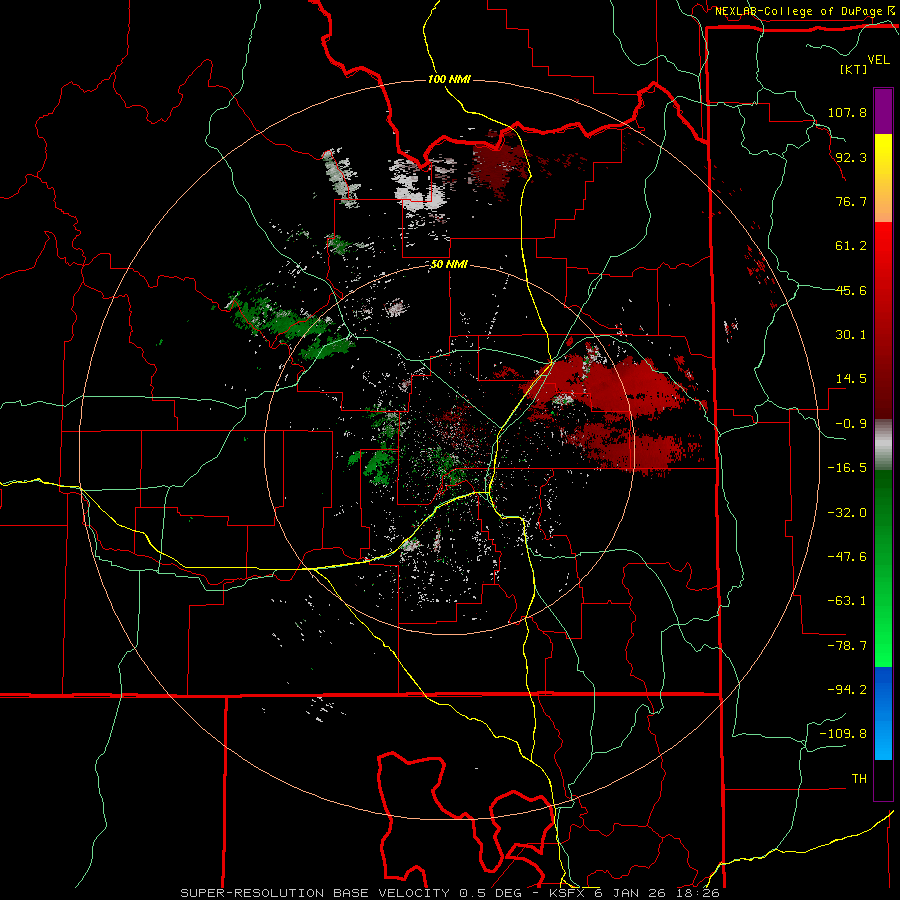Image resolution: width=900 pixels, height=900 pixels.
Task: Click the 100 NMI range ring label
Action: coord(449,79)
